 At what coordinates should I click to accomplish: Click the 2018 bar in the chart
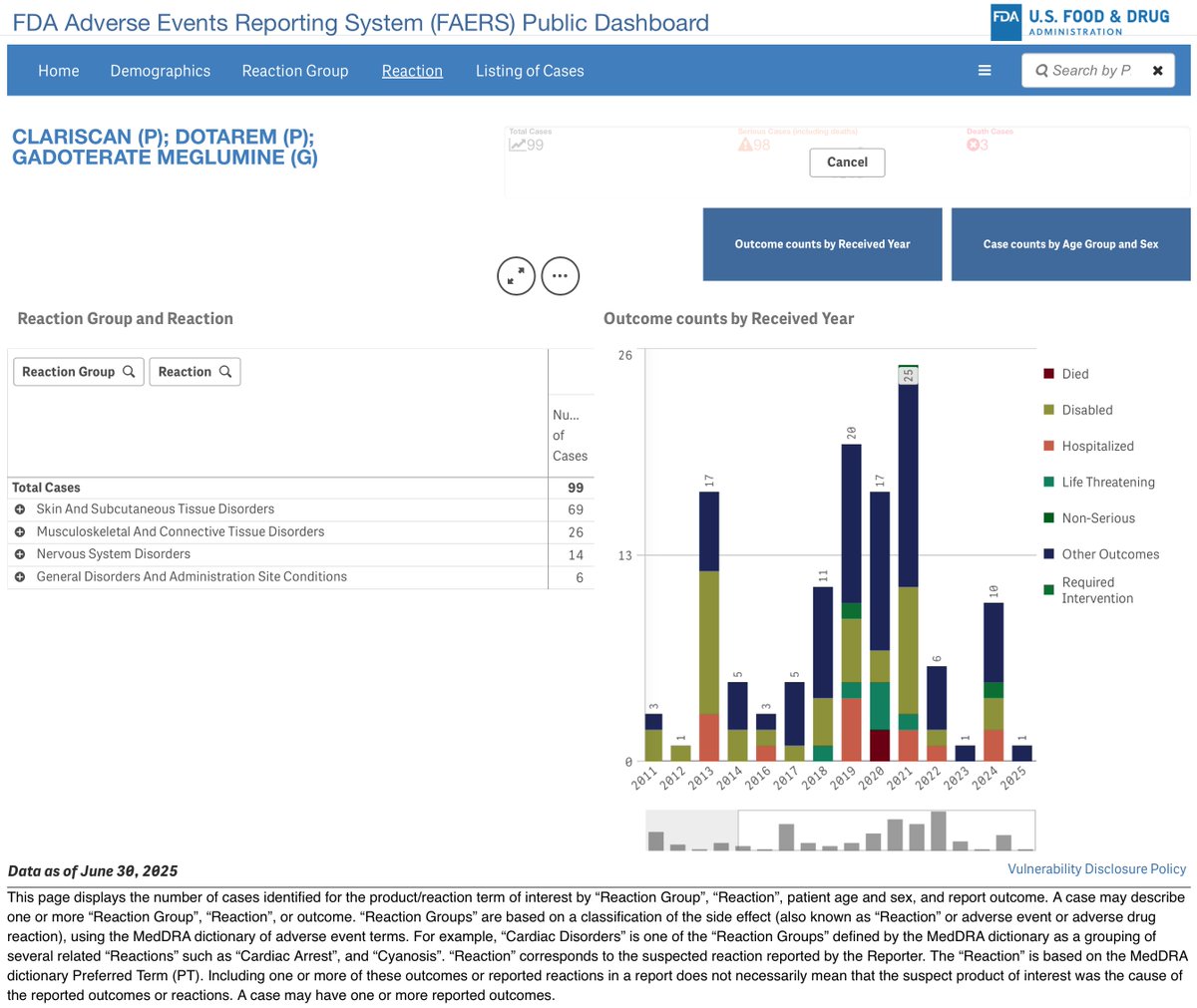point(823,674)
